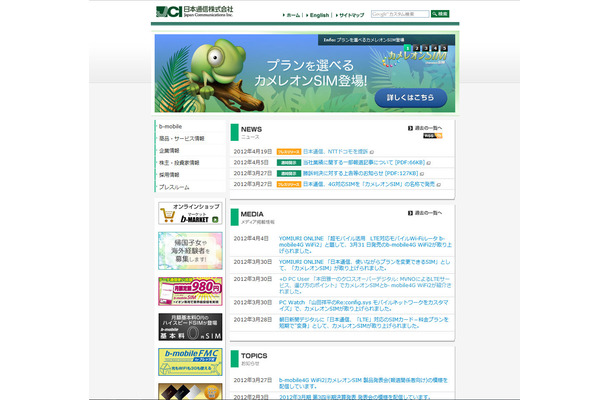Click the green tag on April 5 news

point(289,163)
